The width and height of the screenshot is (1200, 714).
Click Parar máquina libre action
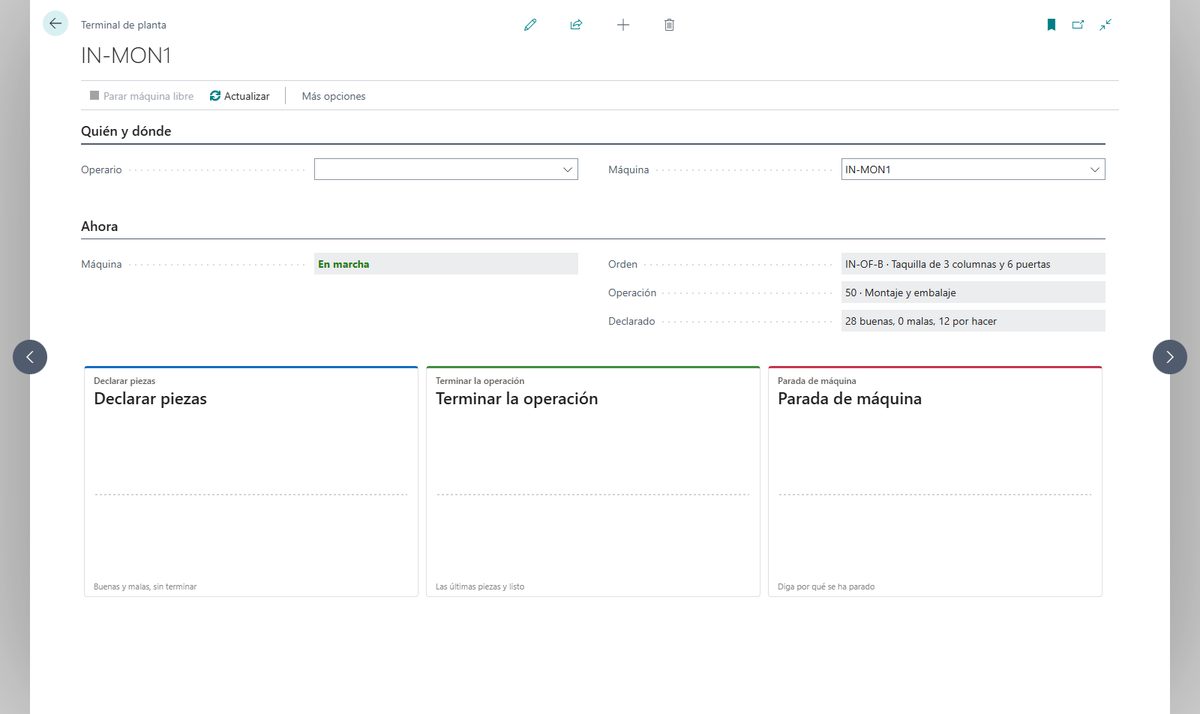pos(142,96)
